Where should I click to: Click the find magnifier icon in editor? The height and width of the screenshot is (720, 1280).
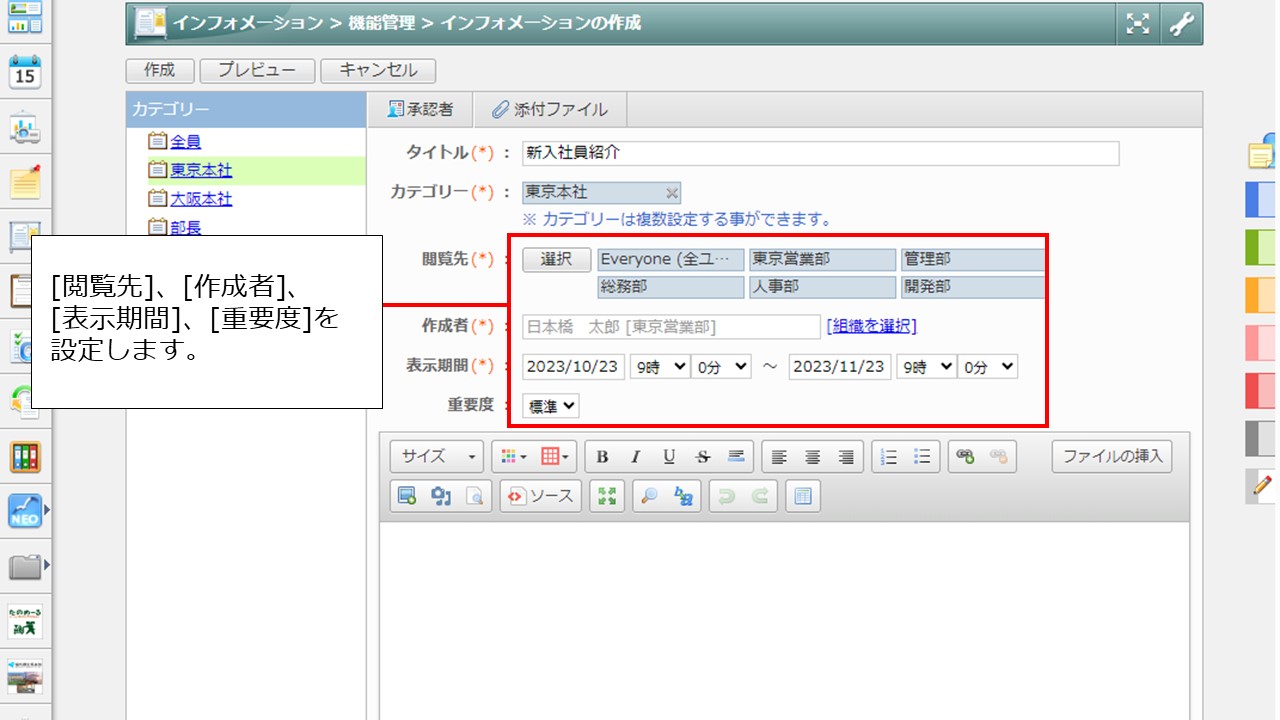click(x=650, y=496)
